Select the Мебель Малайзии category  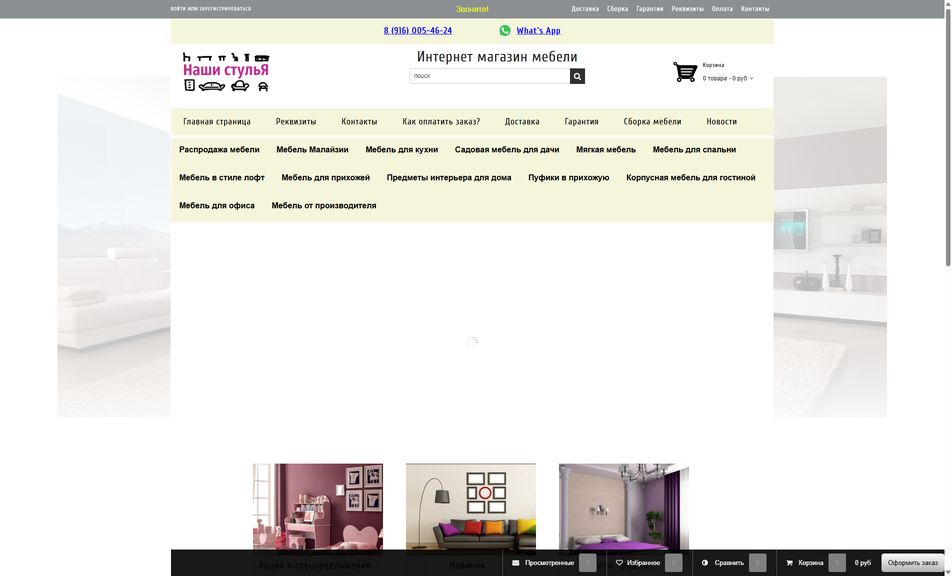pyautogui.click(x=312, y=149)
